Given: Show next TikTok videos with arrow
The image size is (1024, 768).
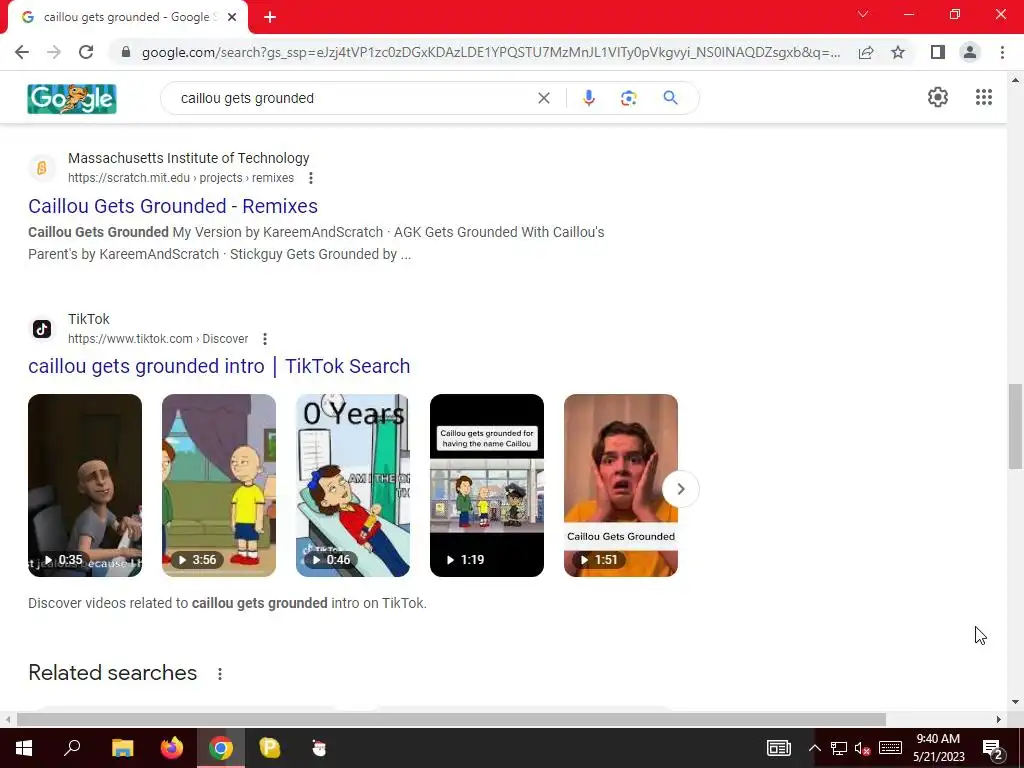Looking at the screenshot, I should pos(680,488).
